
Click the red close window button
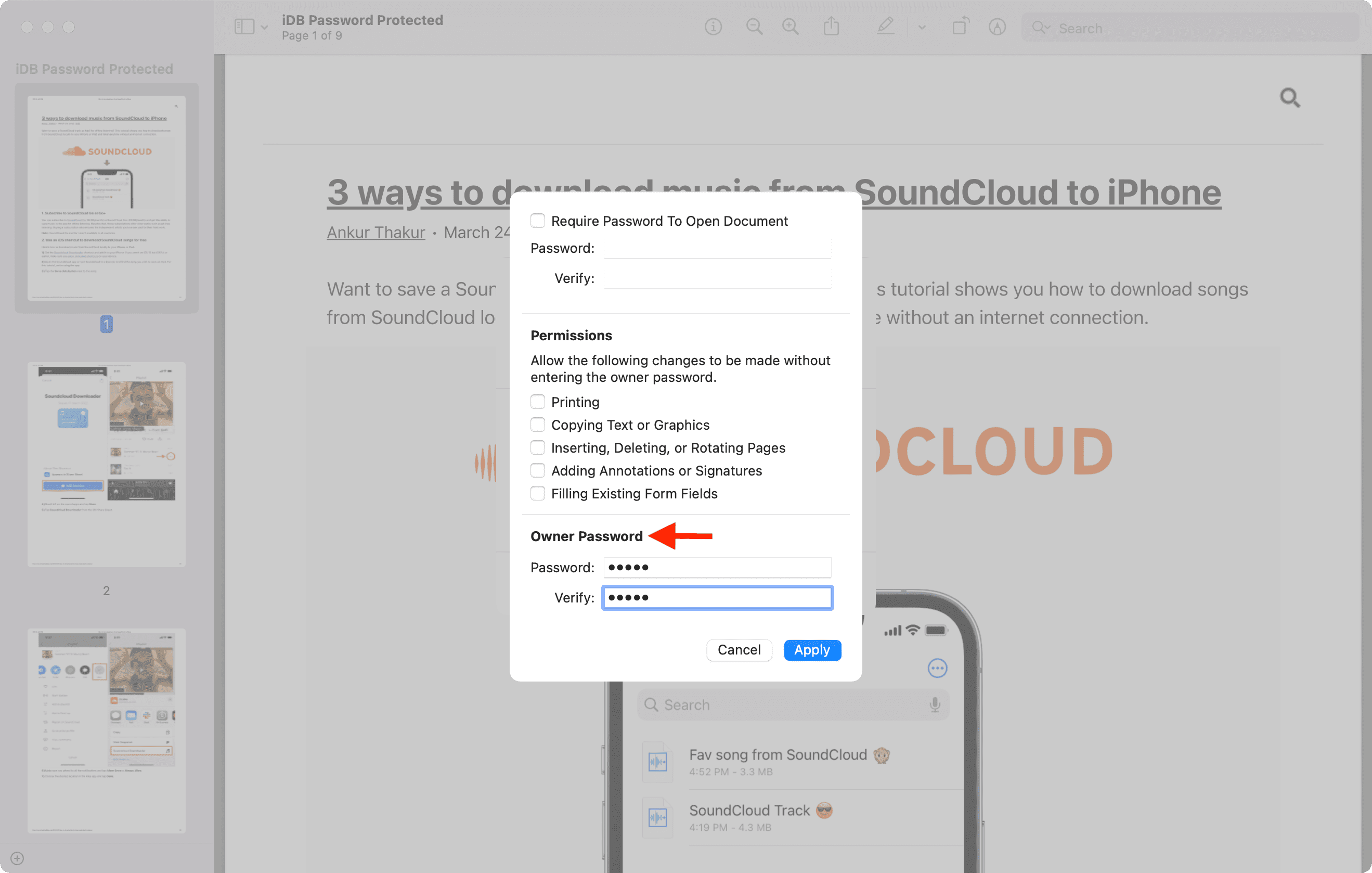[x=27, y=27]
